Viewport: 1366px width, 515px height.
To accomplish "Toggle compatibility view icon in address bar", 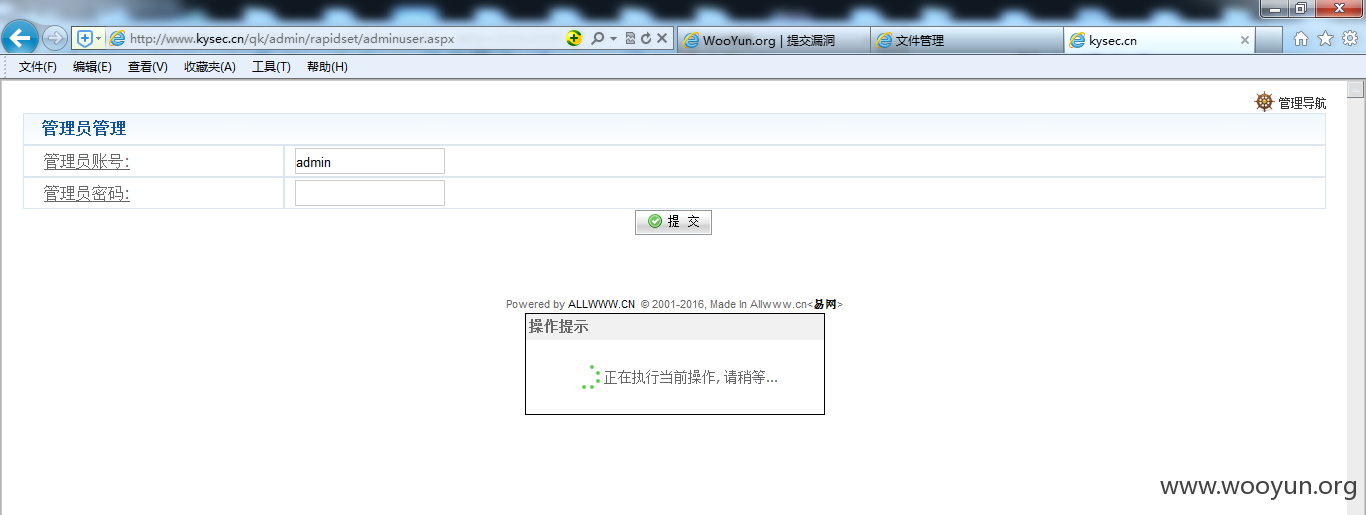I will 630,38.
